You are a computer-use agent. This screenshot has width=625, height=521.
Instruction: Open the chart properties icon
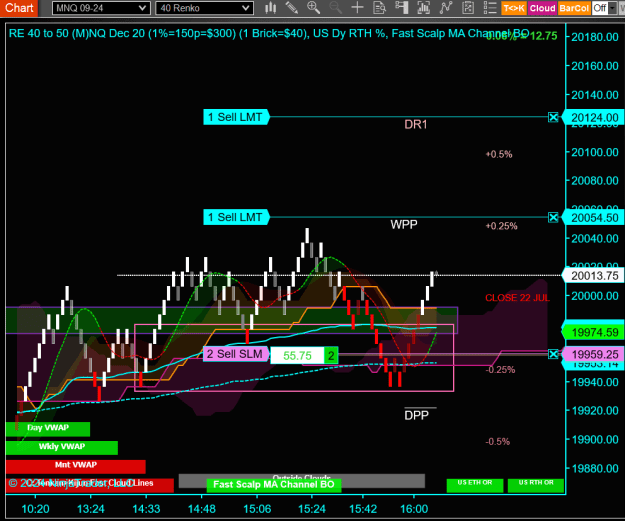468,8
